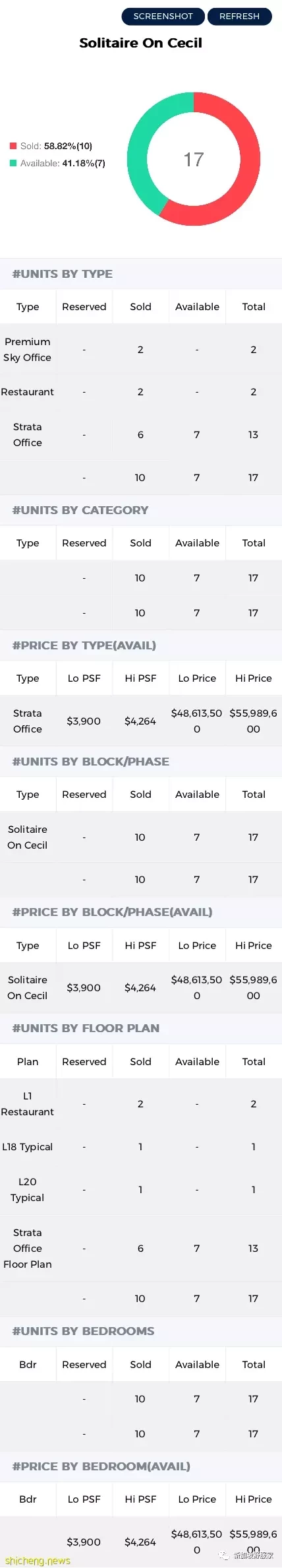Click the Hi PSF header in Price By Type
Screen dimensions: 282x1568
pos(140,678)
